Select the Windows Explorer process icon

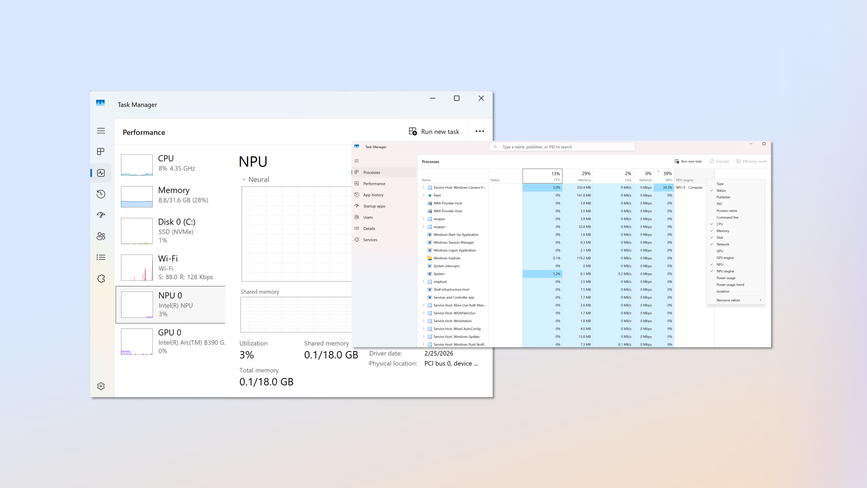tap(430, 258)
